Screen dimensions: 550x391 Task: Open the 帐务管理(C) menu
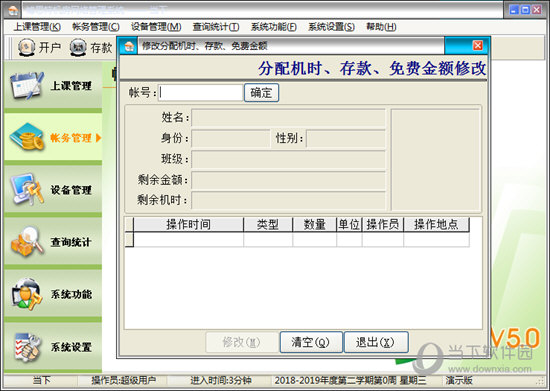pos(96,27)
